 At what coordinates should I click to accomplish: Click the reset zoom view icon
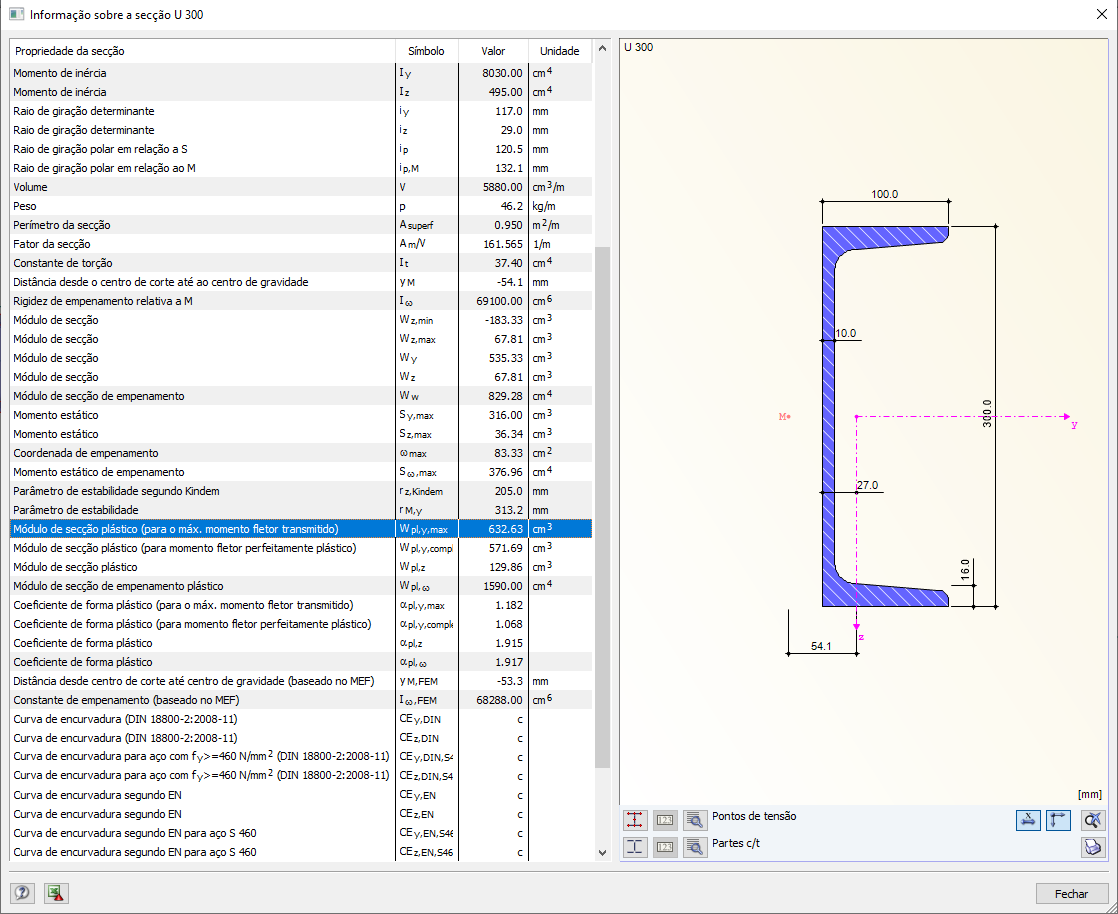click(1093, 820)
